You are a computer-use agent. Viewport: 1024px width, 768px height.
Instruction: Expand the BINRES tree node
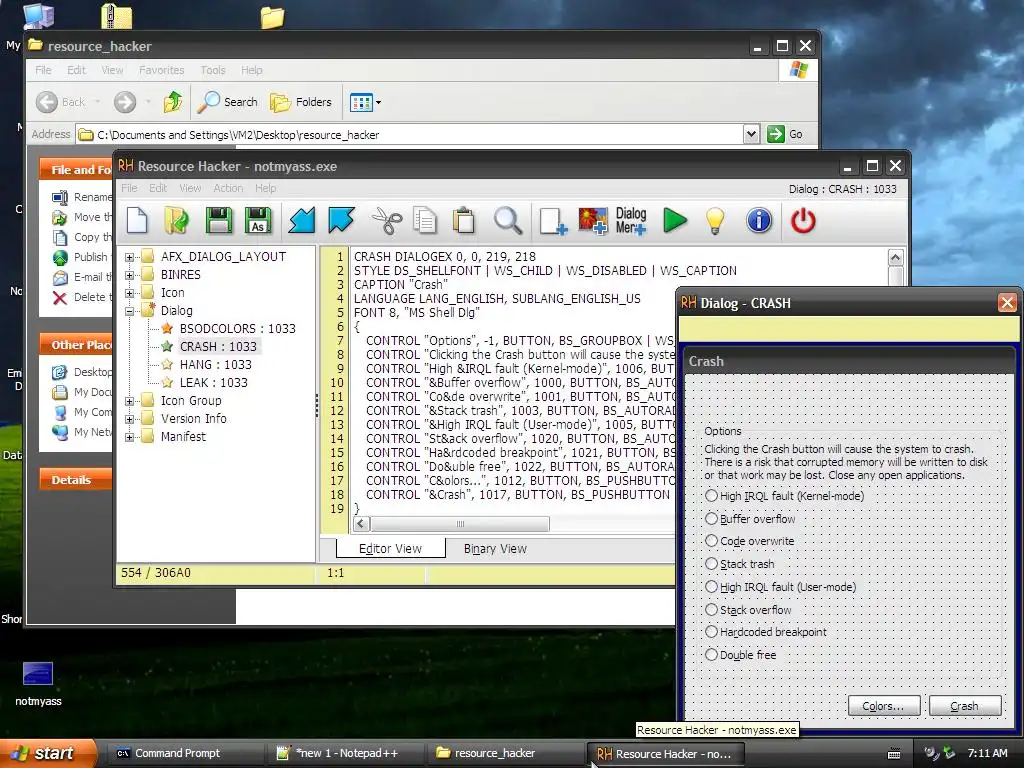(129, 276)
